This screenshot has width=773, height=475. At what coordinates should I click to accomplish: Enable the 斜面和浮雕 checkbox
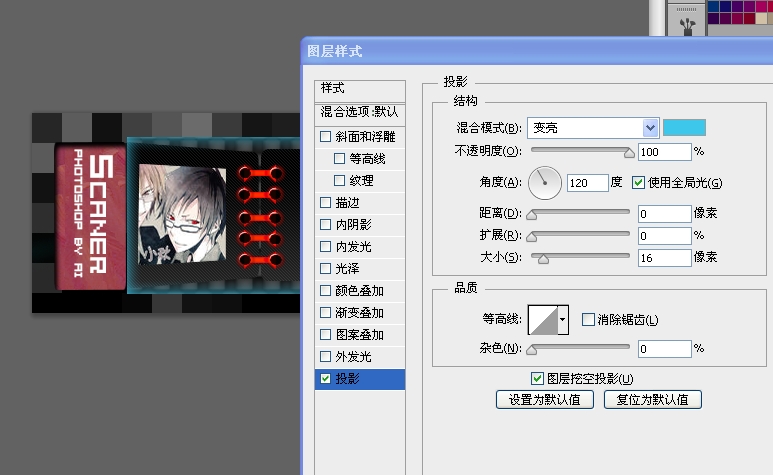(325, 136)
